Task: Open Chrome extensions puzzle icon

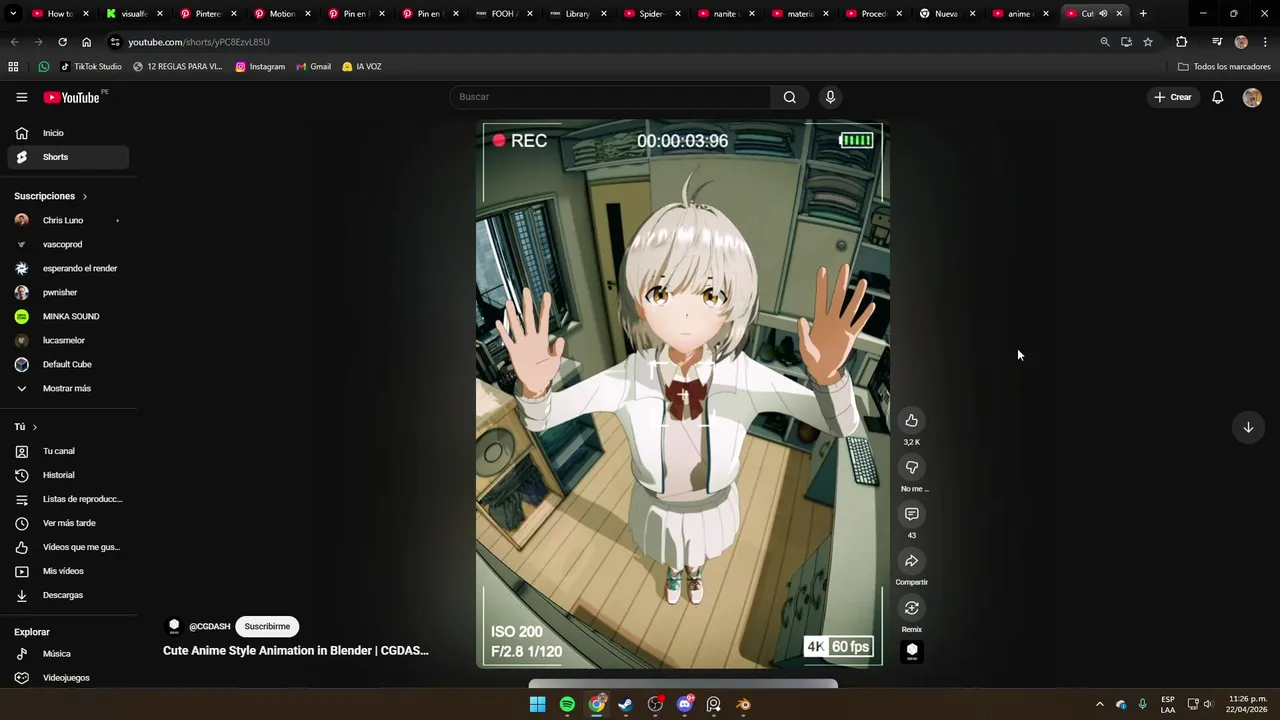Action: click(1181, 42)
